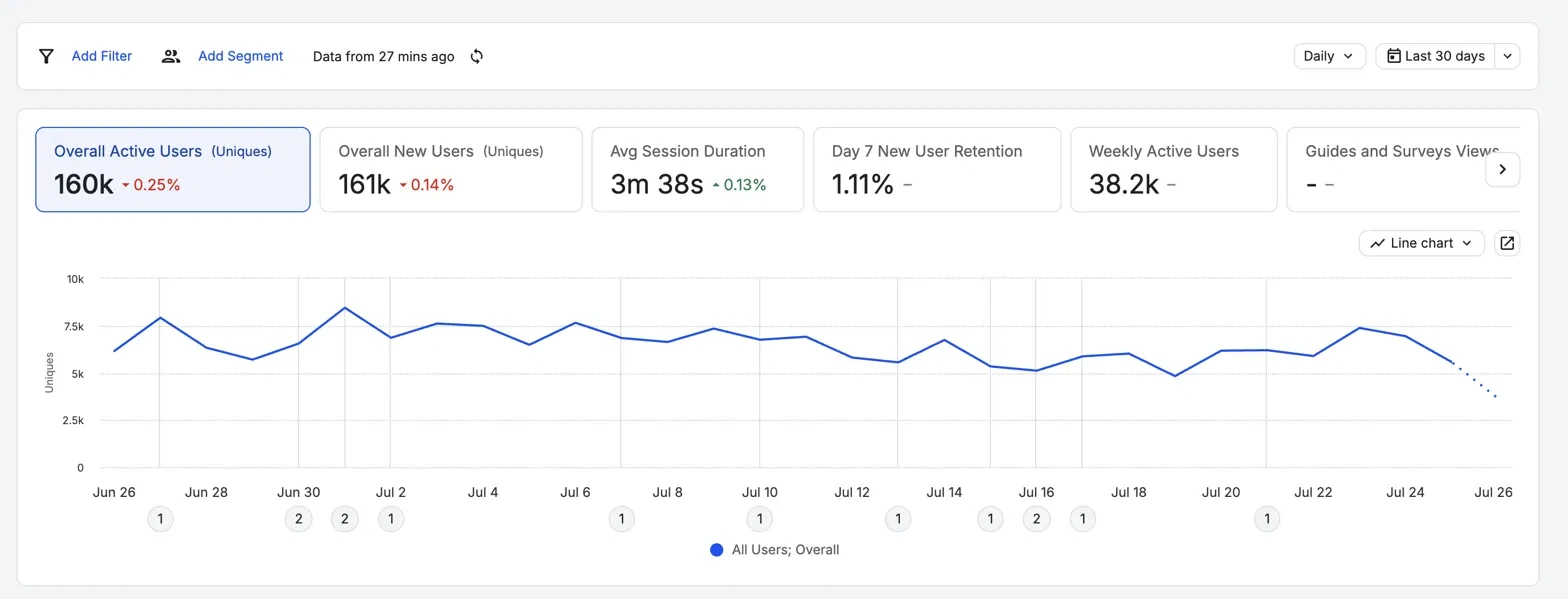Select the Guides and Surveys Views card
The width and height of the screenshot is (1568, 599).
pos(1403,169)
